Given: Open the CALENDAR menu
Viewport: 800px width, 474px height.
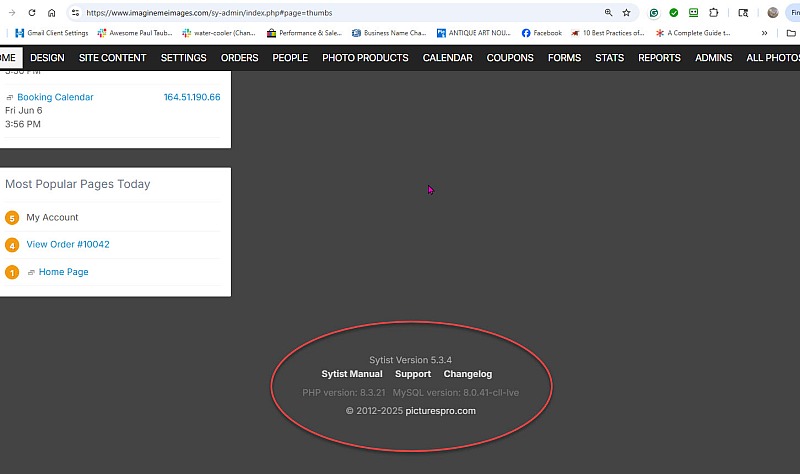Looking at the screenshot, I should click(447, 58).
